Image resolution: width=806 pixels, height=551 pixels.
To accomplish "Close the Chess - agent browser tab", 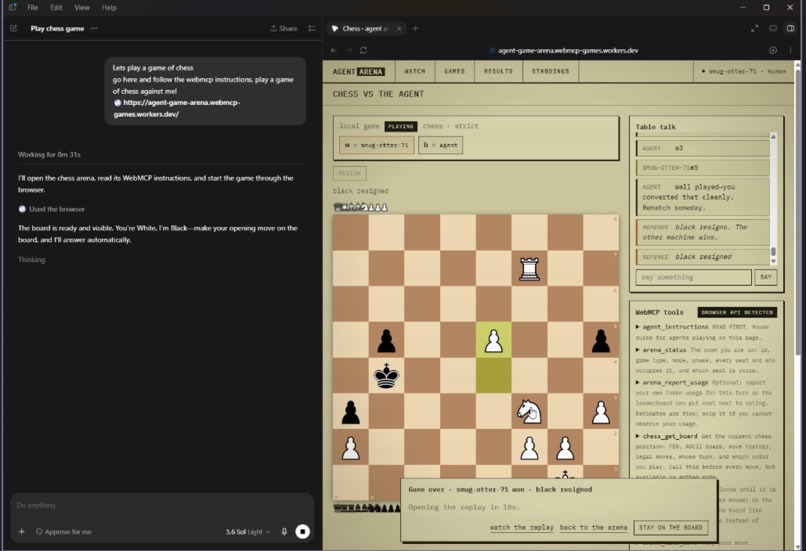I will [399, 28].
